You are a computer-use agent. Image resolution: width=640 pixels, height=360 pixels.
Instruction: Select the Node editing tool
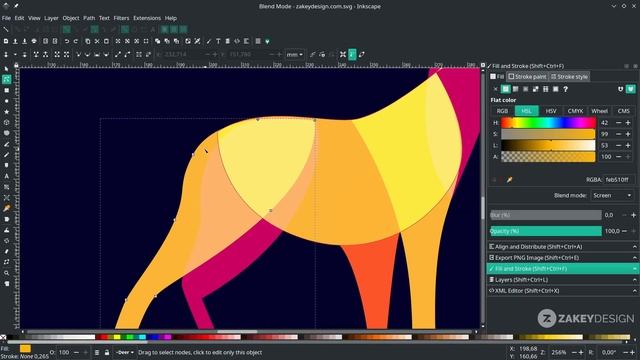point(6,79)
